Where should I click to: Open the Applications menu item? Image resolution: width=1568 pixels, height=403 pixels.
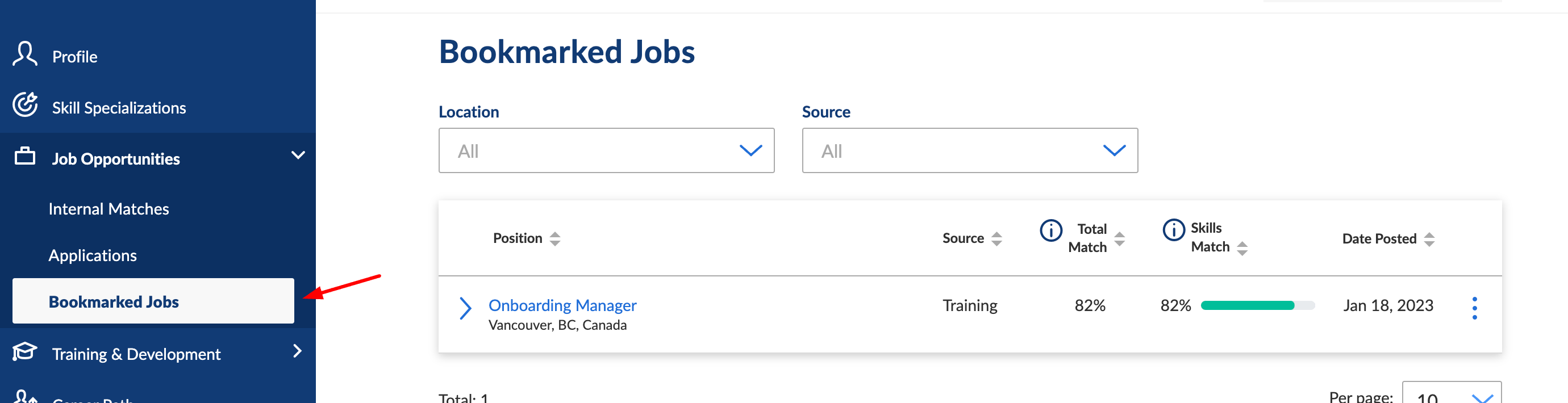coord(93,255)
